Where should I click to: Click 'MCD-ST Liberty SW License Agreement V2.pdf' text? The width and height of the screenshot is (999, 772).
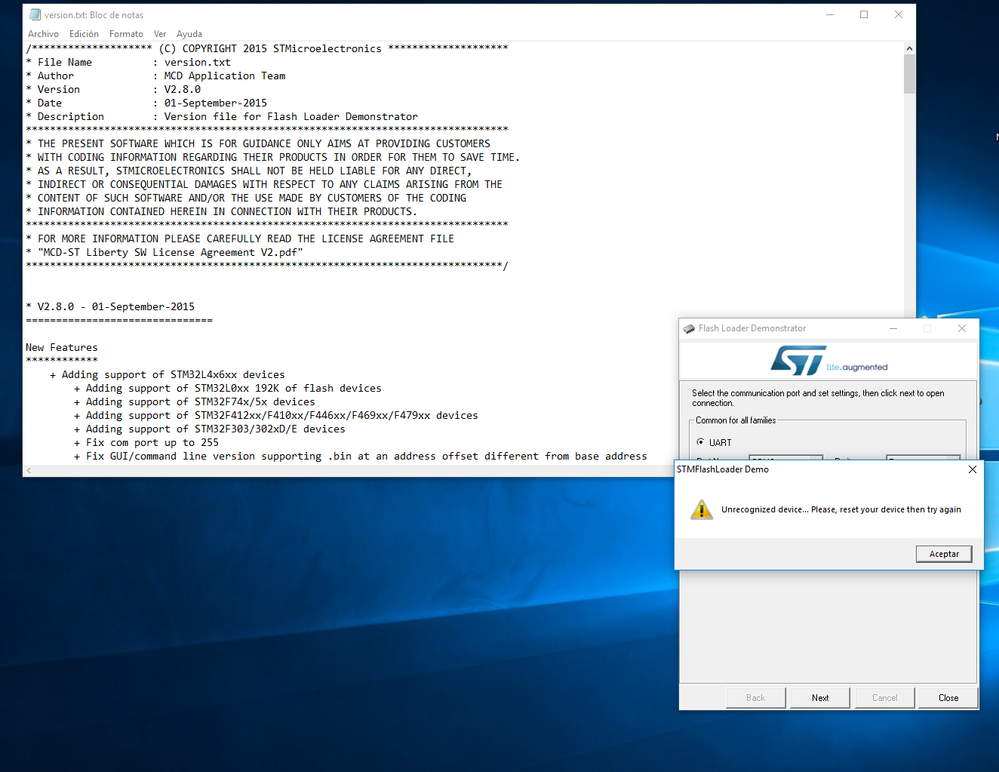point(170,252)
